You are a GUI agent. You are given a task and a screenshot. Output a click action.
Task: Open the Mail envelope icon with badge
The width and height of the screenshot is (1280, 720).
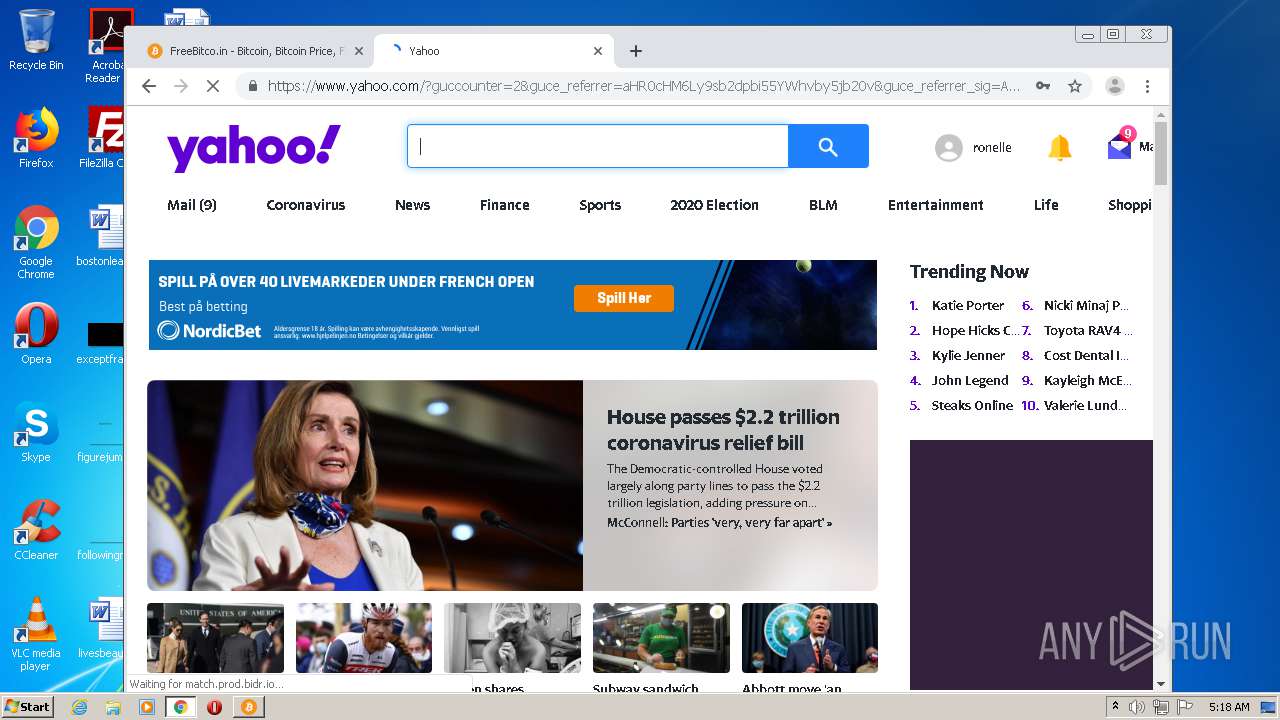[1120, 146]
